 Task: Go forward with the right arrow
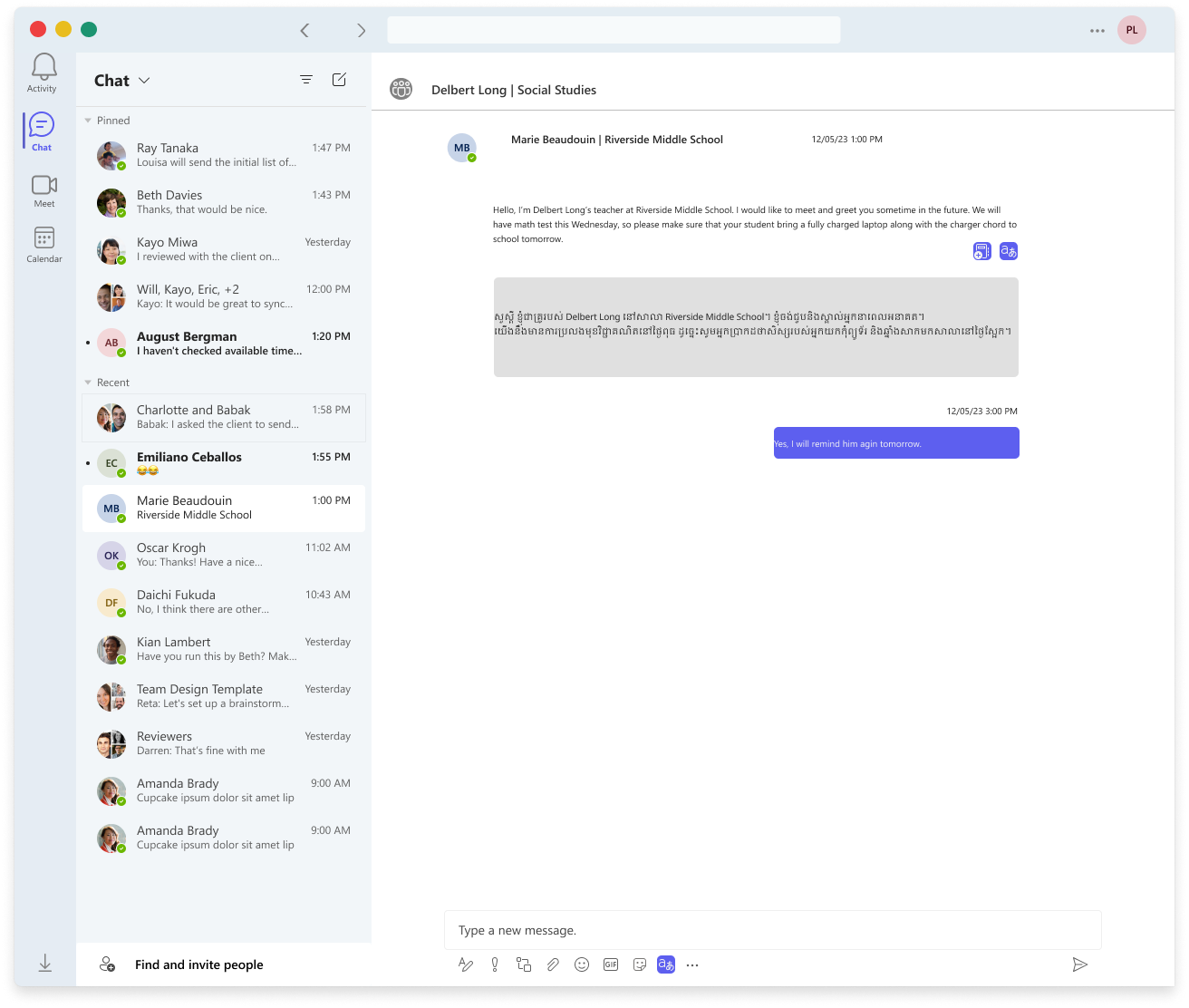(361, 30)
